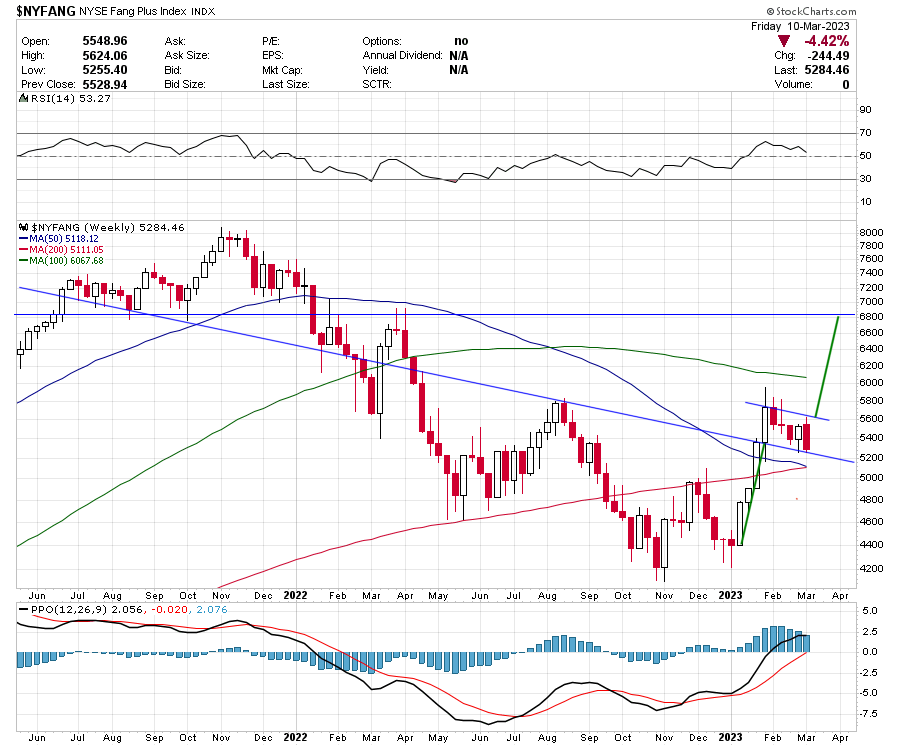Image resolution: width=900 pixels, height=746 pixels.
Task: Click the candlestick icon beside $NYFANG (Weekly)
Action: pos(24,227)
